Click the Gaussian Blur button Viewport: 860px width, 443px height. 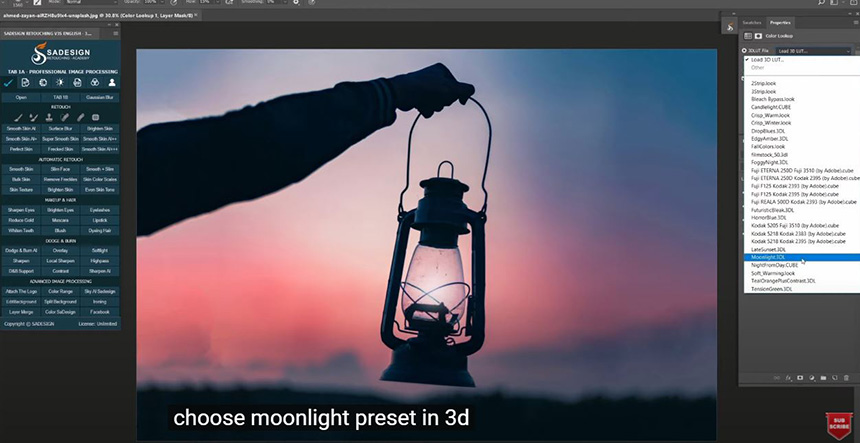click(100, 98)
